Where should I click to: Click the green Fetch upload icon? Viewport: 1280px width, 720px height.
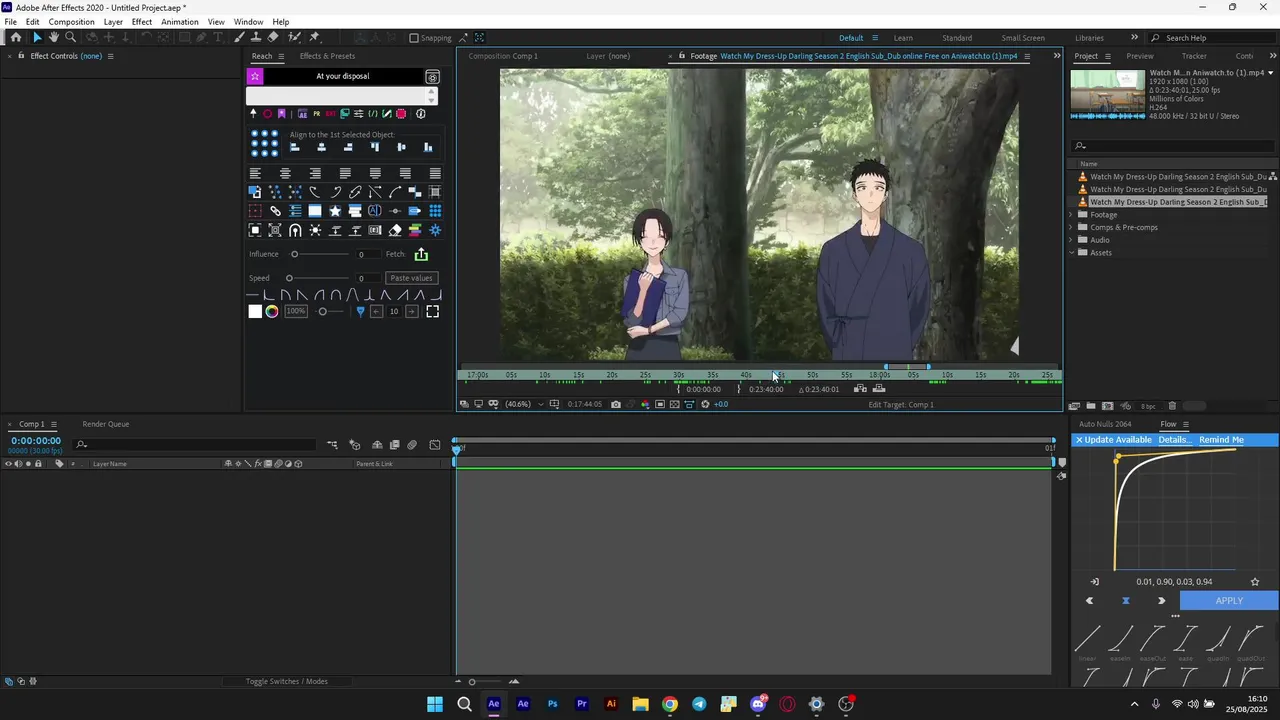tap(421, 255)
